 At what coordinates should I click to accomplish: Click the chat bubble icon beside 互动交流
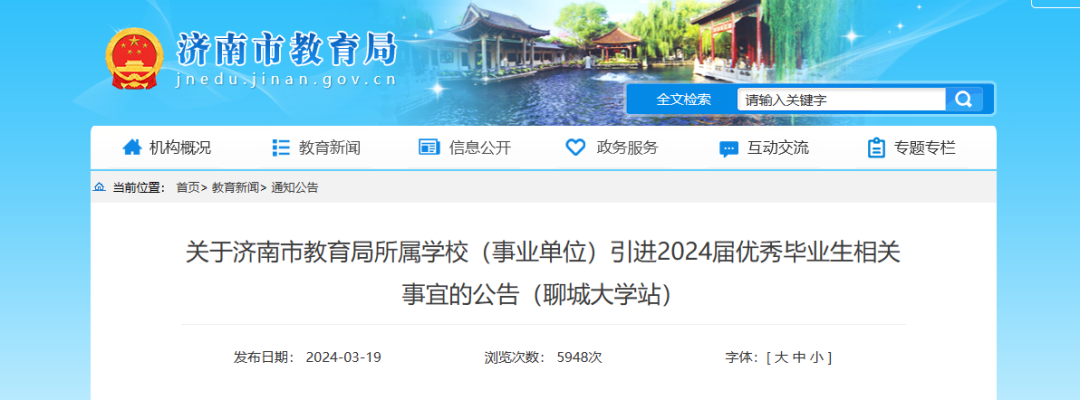(729, 149)
